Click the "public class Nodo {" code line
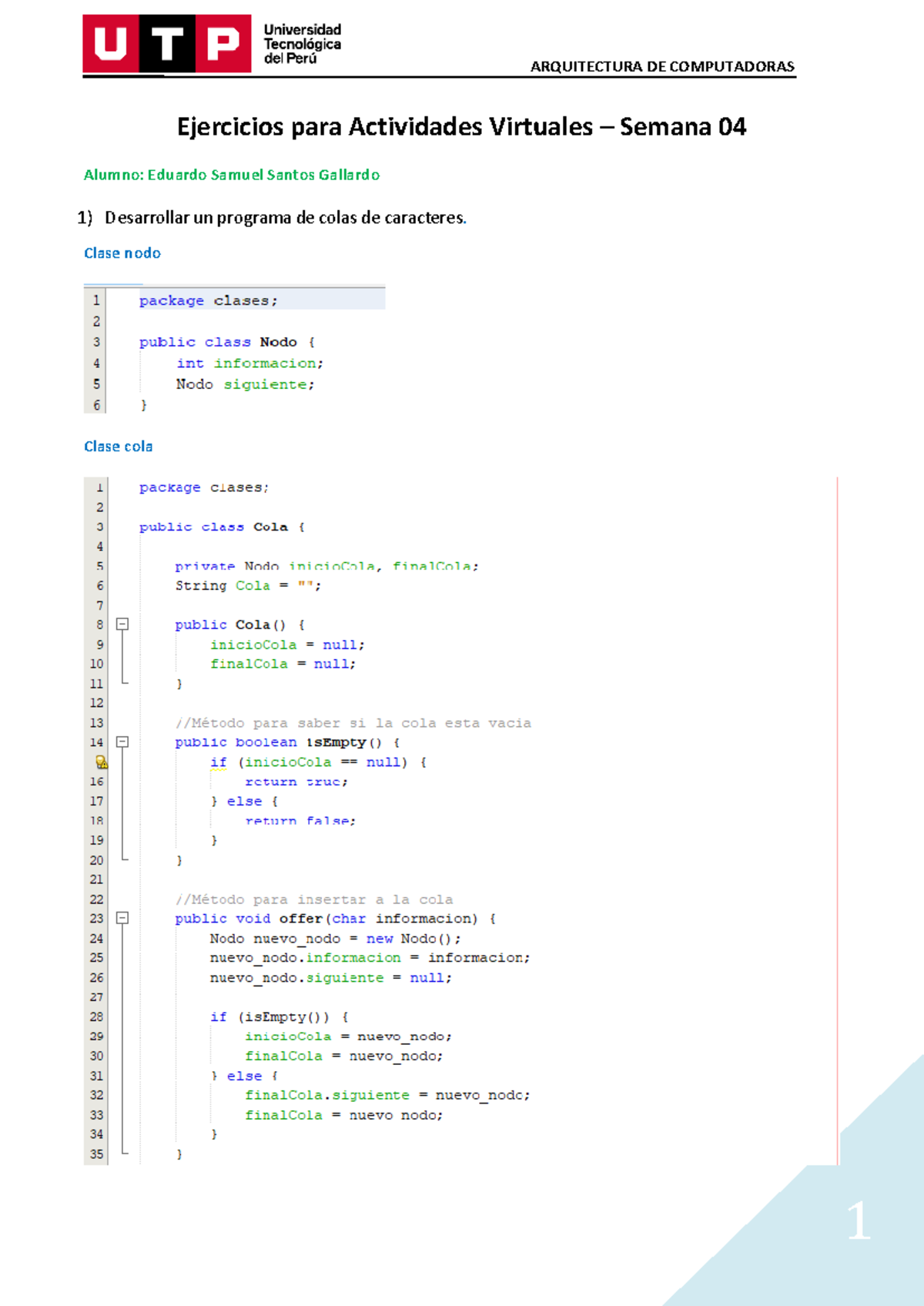Viewport: 924px width, 1306px height. coord(226,342)
